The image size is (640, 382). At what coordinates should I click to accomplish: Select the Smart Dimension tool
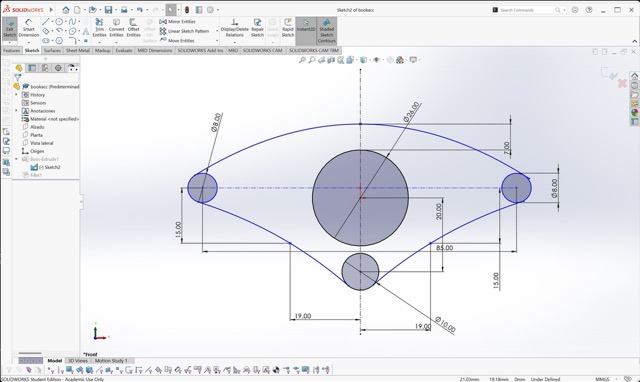29,28
